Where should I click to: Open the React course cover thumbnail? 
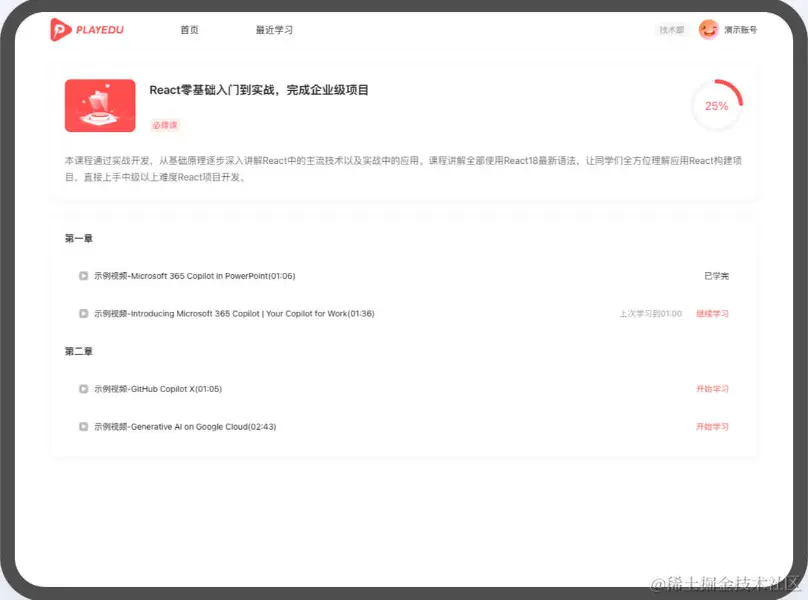pos(100,106)
